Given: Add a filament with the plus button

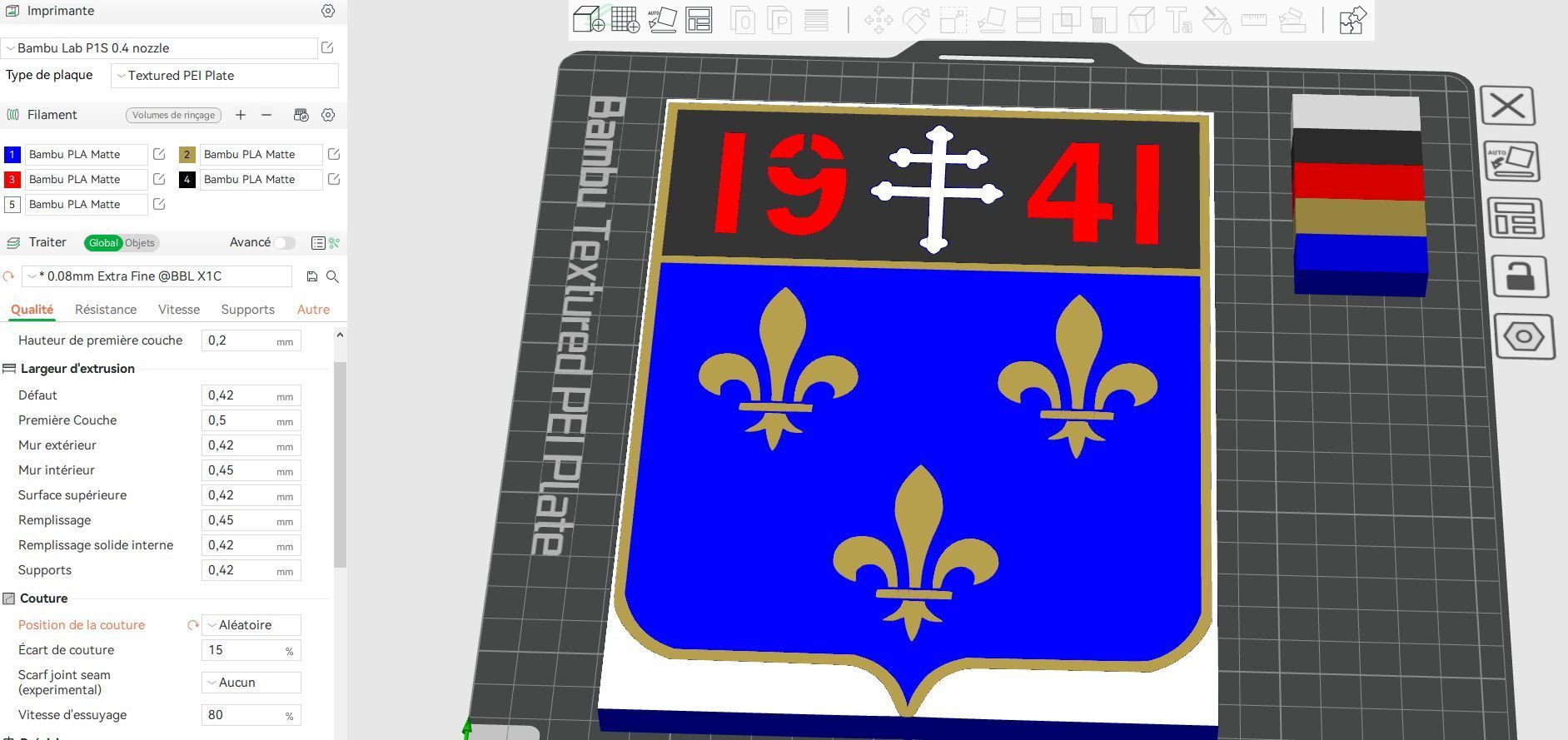Looking at the screenshot, I should click(241, 115).
